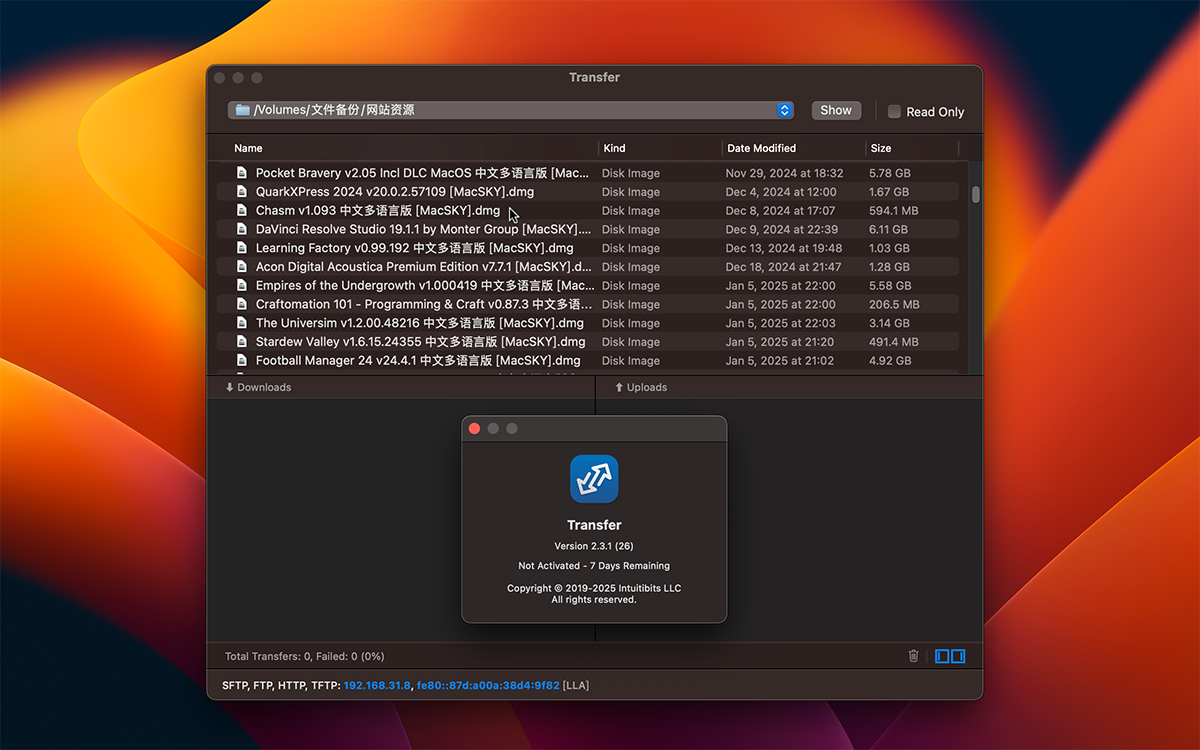Image resolution: width=1200 pixels, height=750 pixels.
Task: Click the folder icon in the path field
Action: [x=242, y=110]
